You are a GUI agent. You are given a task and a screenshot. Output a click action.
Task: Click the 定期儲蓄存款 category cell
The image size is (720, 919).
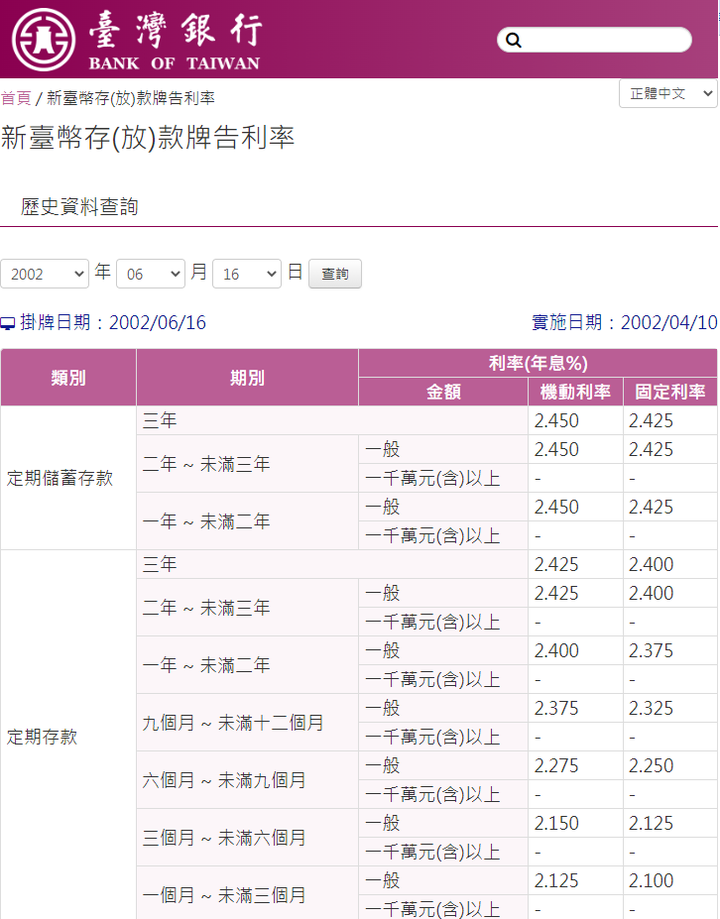(68, 478)
